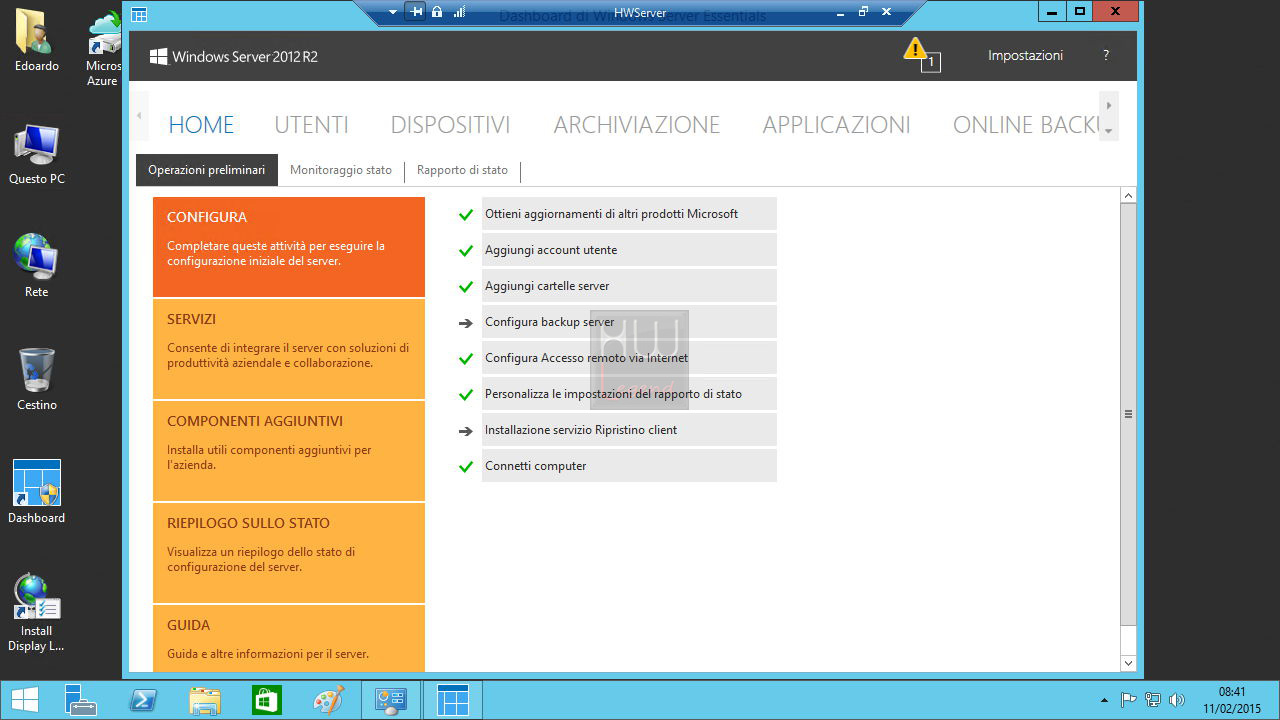This screenshot has height=720, width=1280.
Task: Open Questo PC desktop icon
Action: 37,155
